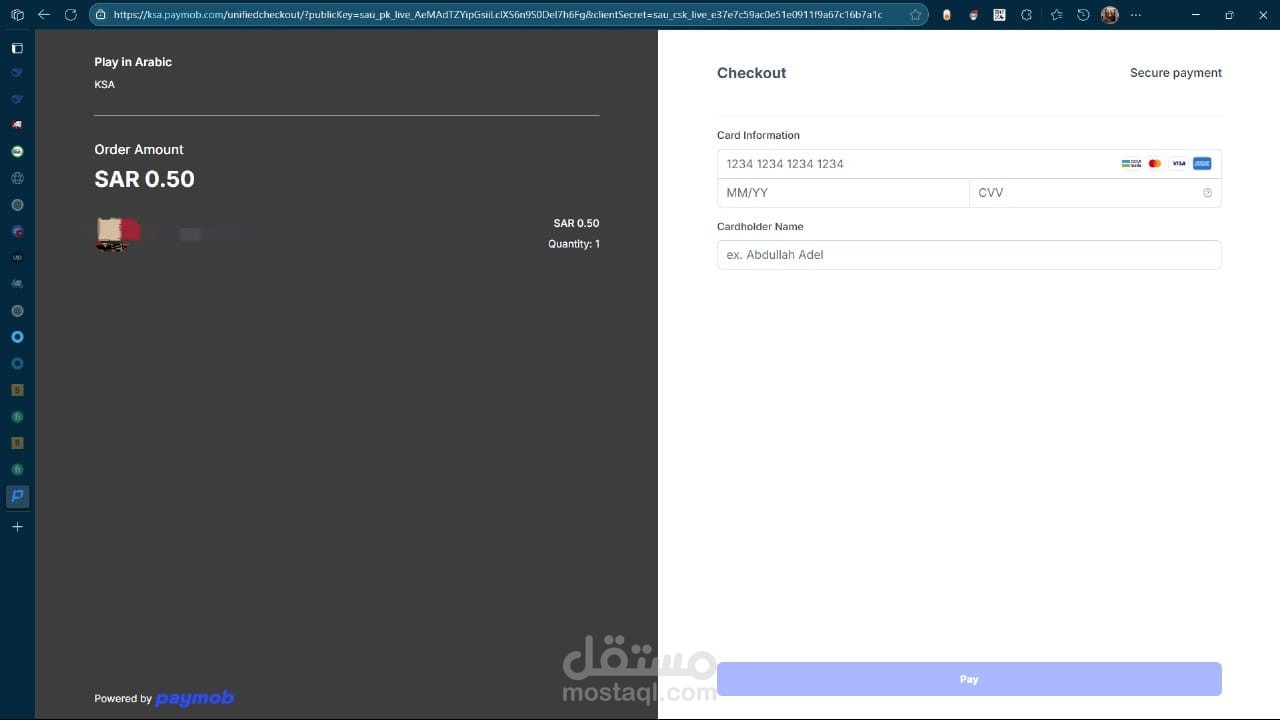Open the workspaces icon in browser
Viewport: 1280px width, 720px height.
tap(17, 15)
